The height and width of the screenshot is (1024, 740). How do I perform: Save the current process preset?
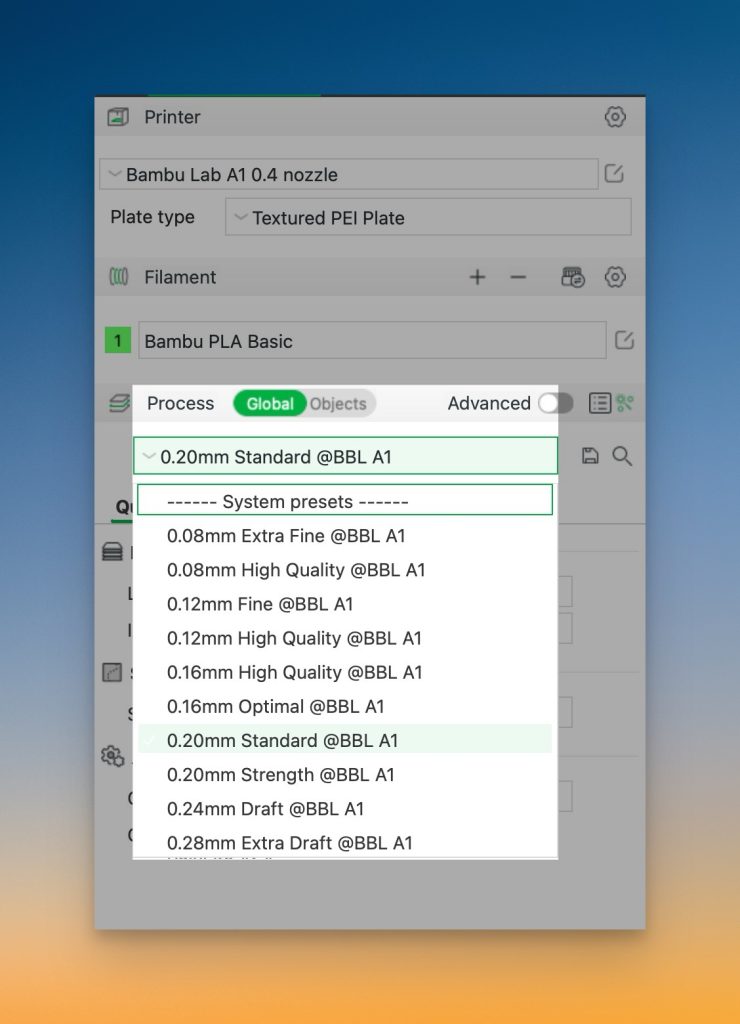(x=590, y=456)
